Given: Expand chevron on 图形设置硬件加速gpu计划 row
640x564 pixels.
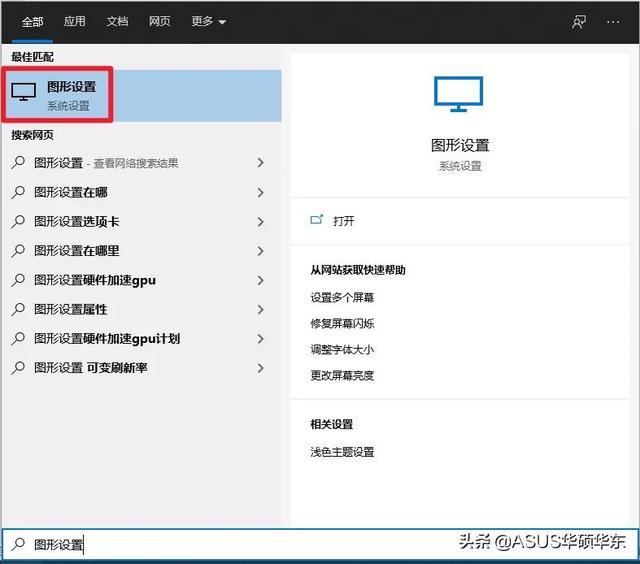Looking at the screenshot, I should (260, 339).
